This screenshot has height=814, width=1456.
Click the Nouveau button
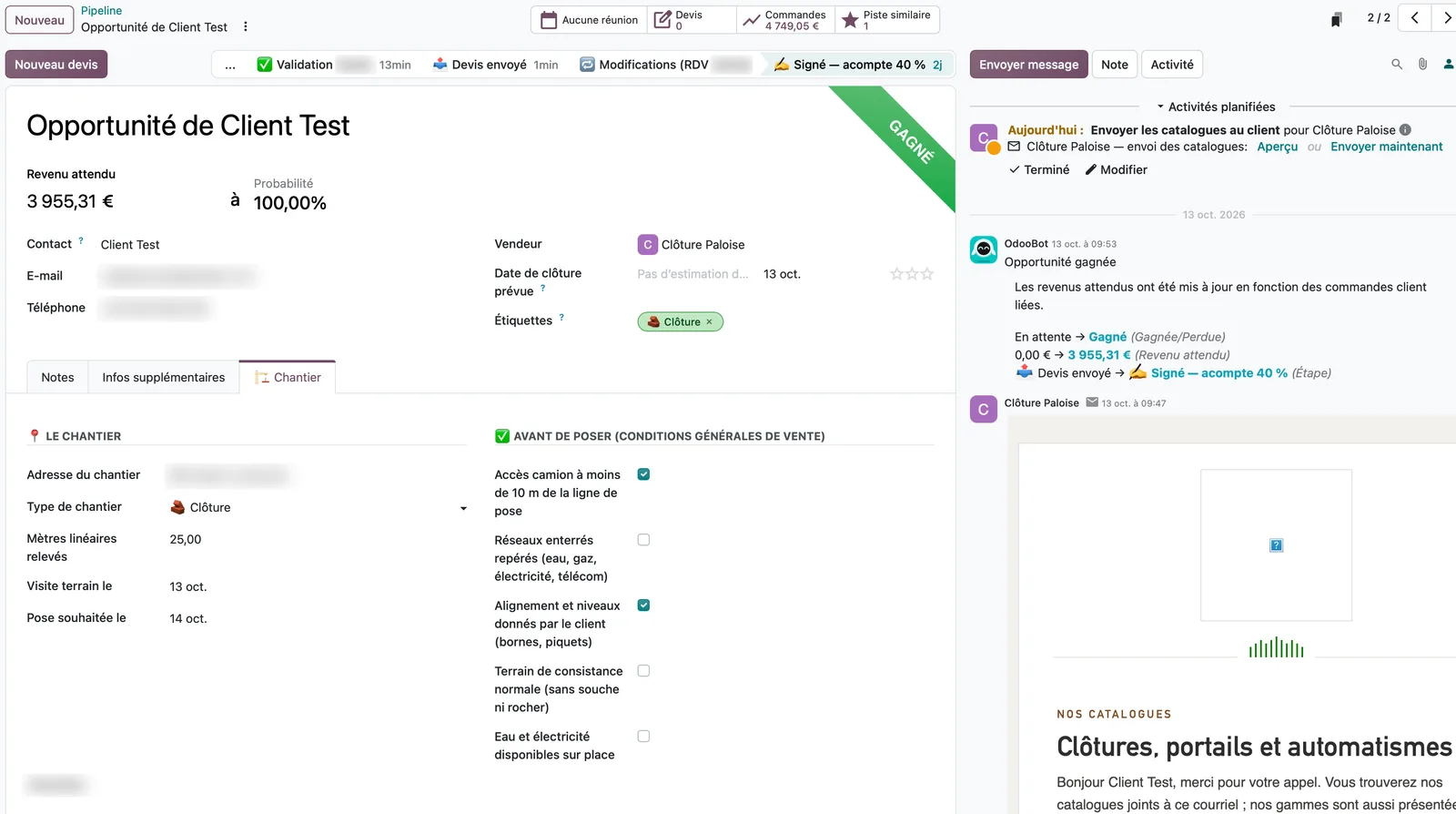(x=39, y=20)
